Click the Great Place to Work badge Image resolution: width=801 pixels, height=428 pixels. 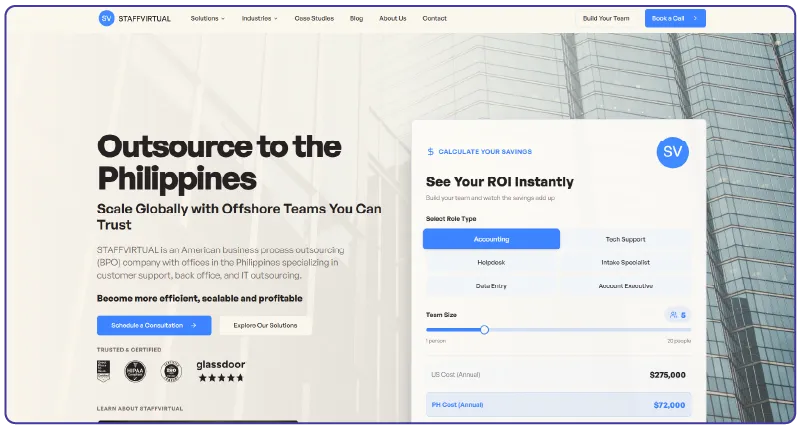[x=103, y=371]
